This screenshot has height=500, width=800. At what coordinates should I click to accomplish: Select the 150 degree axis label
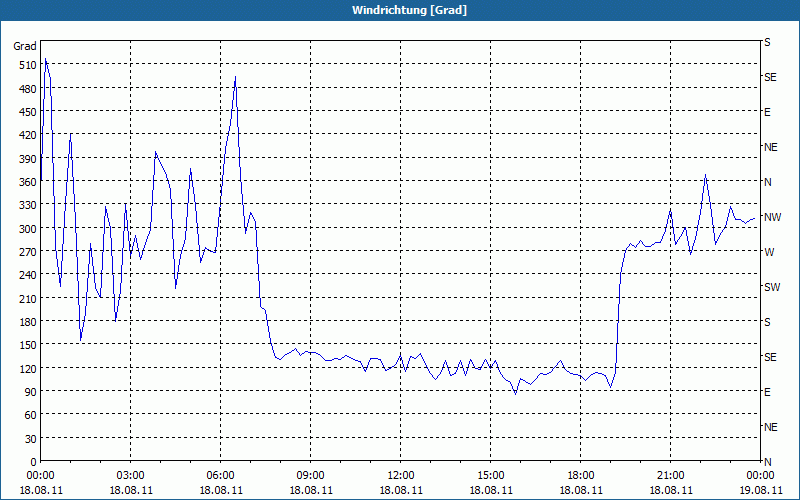pyautogui.click(x=28, y=345)
